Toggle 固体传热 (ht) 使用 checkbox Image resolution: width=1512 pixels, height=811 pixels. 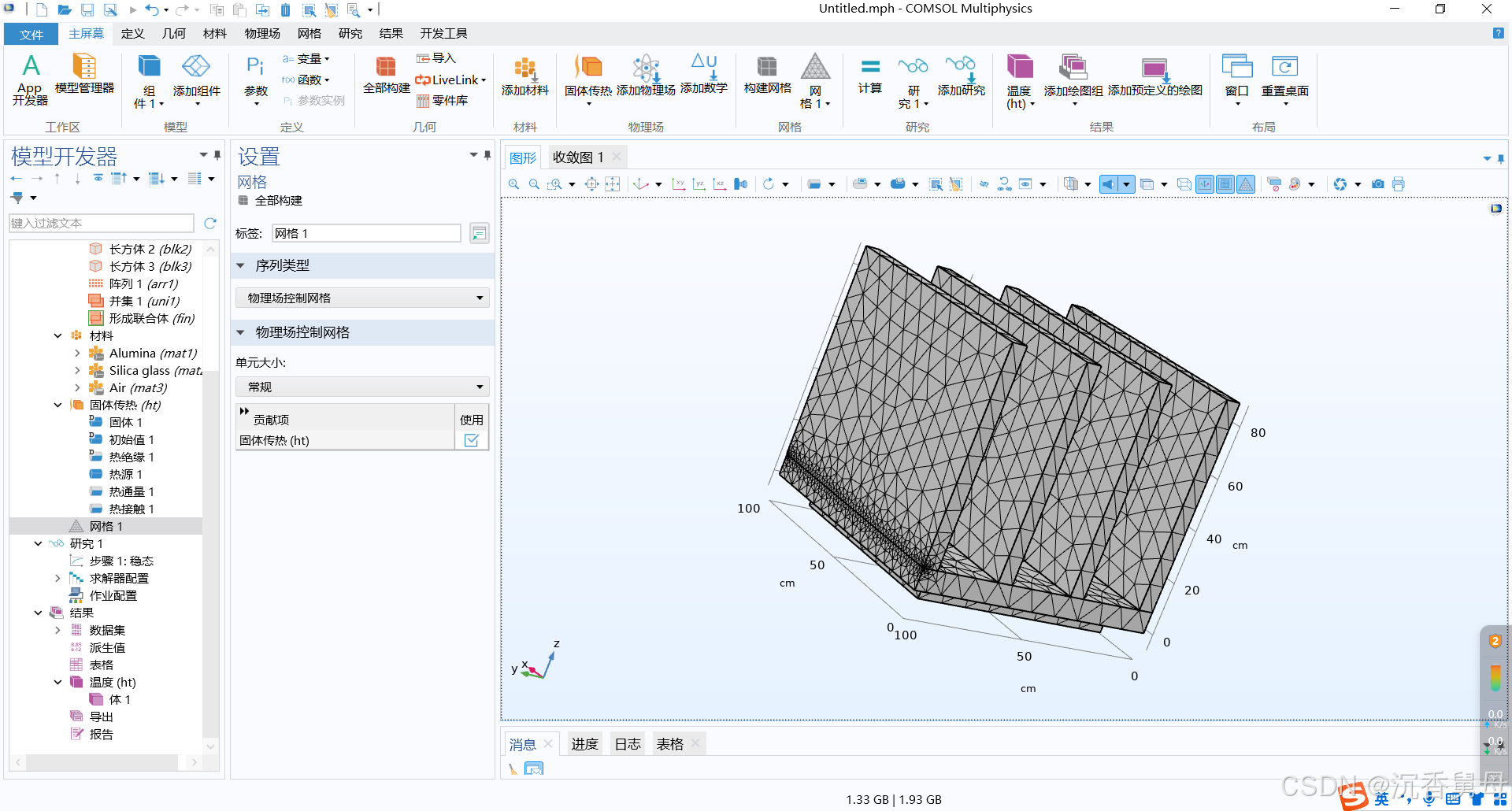tap(472, 440)
